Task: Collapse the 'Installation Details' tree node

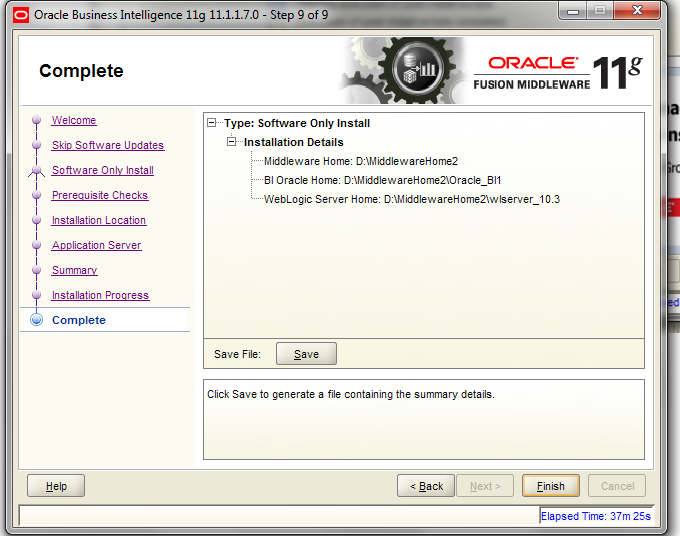Action: (x=232, y=142)
